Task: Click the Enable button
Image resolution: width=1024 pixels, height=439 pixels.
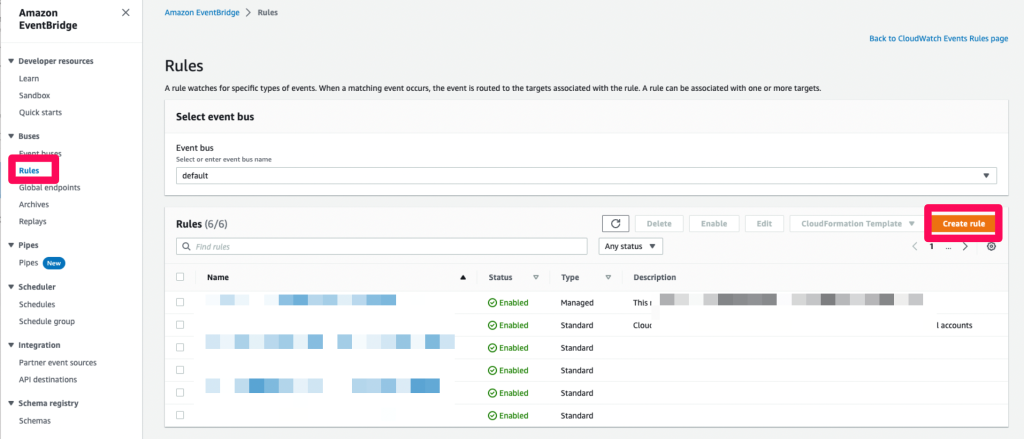Action: tap(714, 223)
